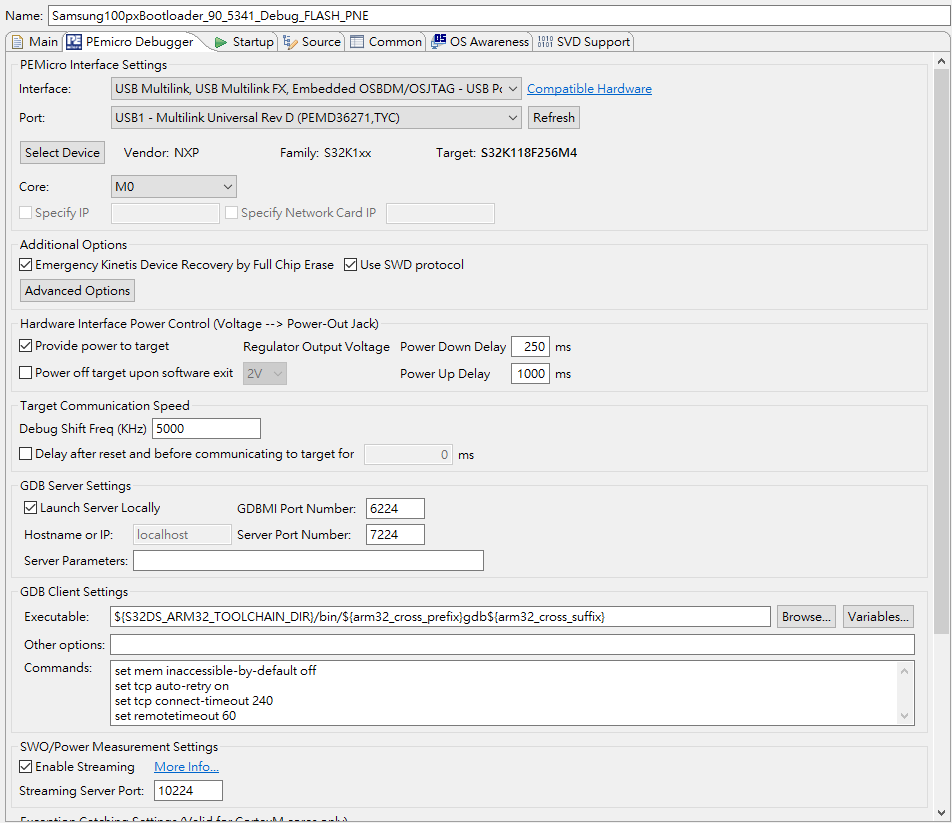This screenshot has height=823, width=952.
Task: Click the SVD Support tab icon
Action: coord(545,42)
